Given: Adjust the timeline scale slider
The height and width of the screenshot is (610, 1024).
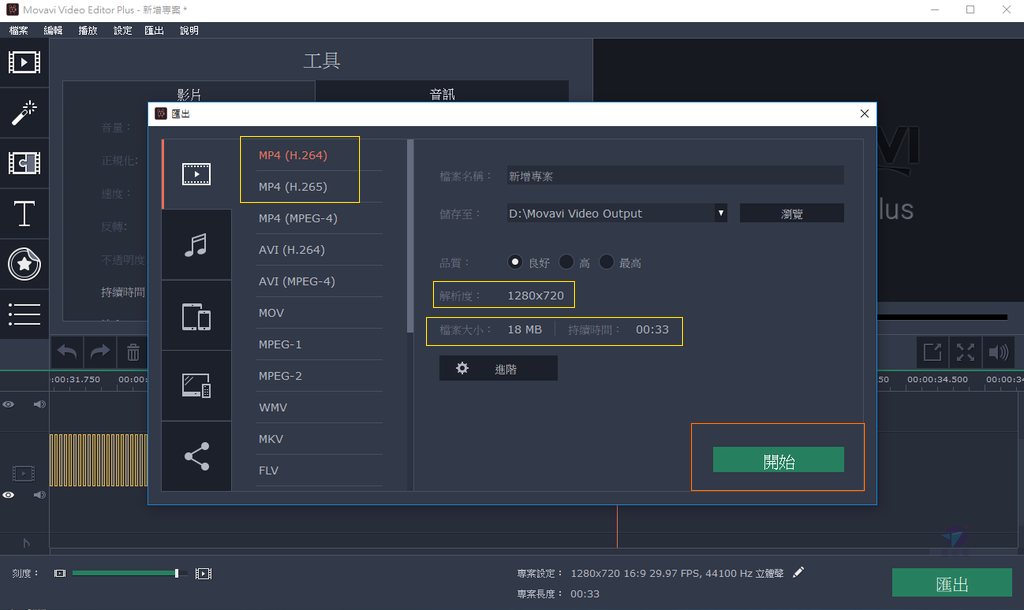Looking at the screenshot, I should (x=176, y=573).
